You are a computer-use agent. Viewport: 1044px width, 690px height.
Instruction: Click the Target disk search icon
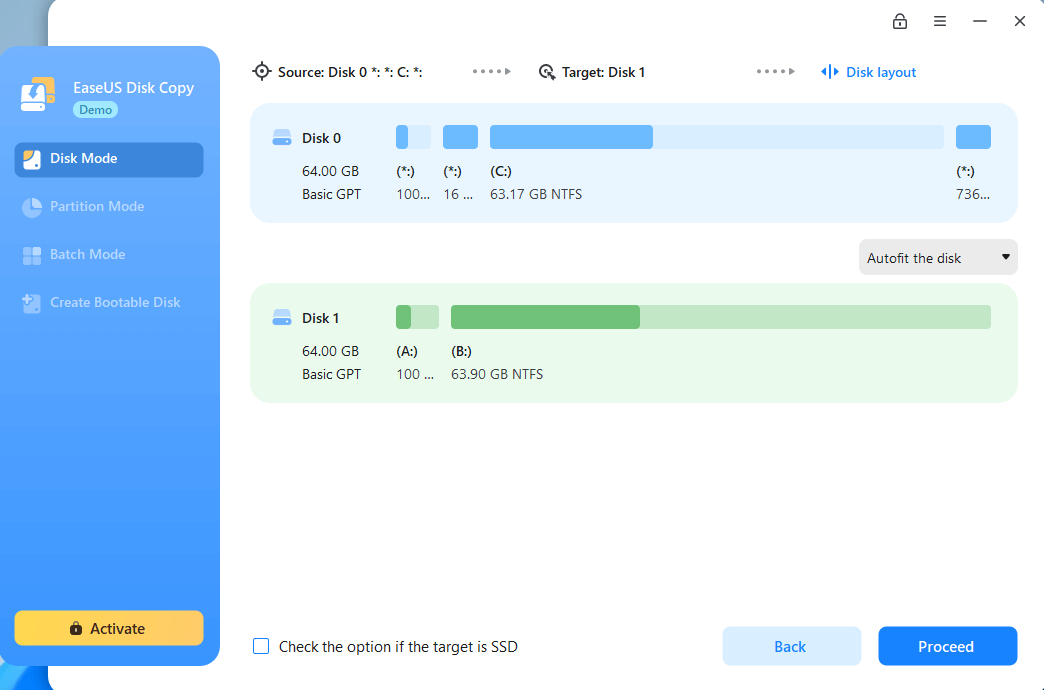click(547, 72)
